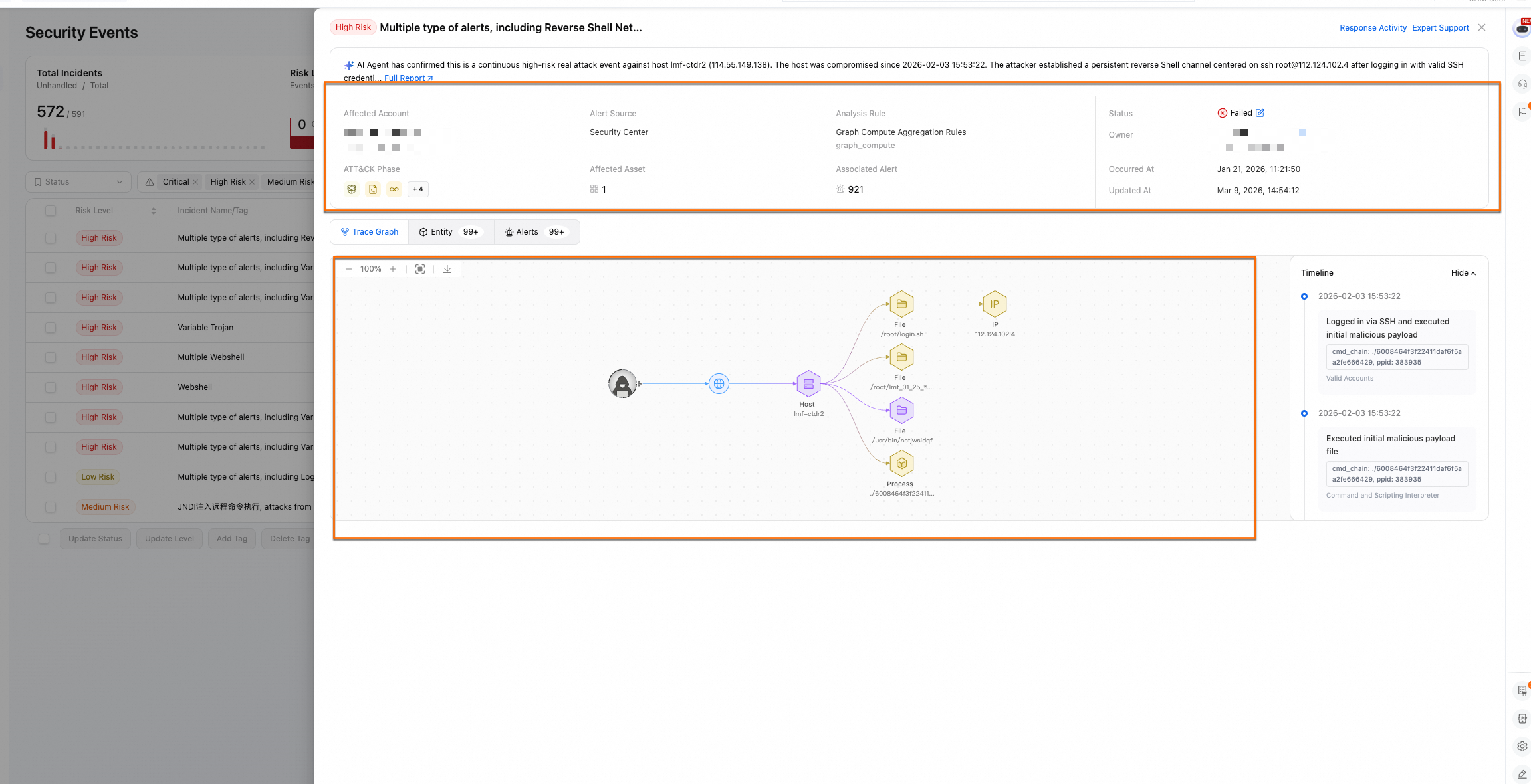Click the zoom in plus icon in graph toolbar

[393, 269]
